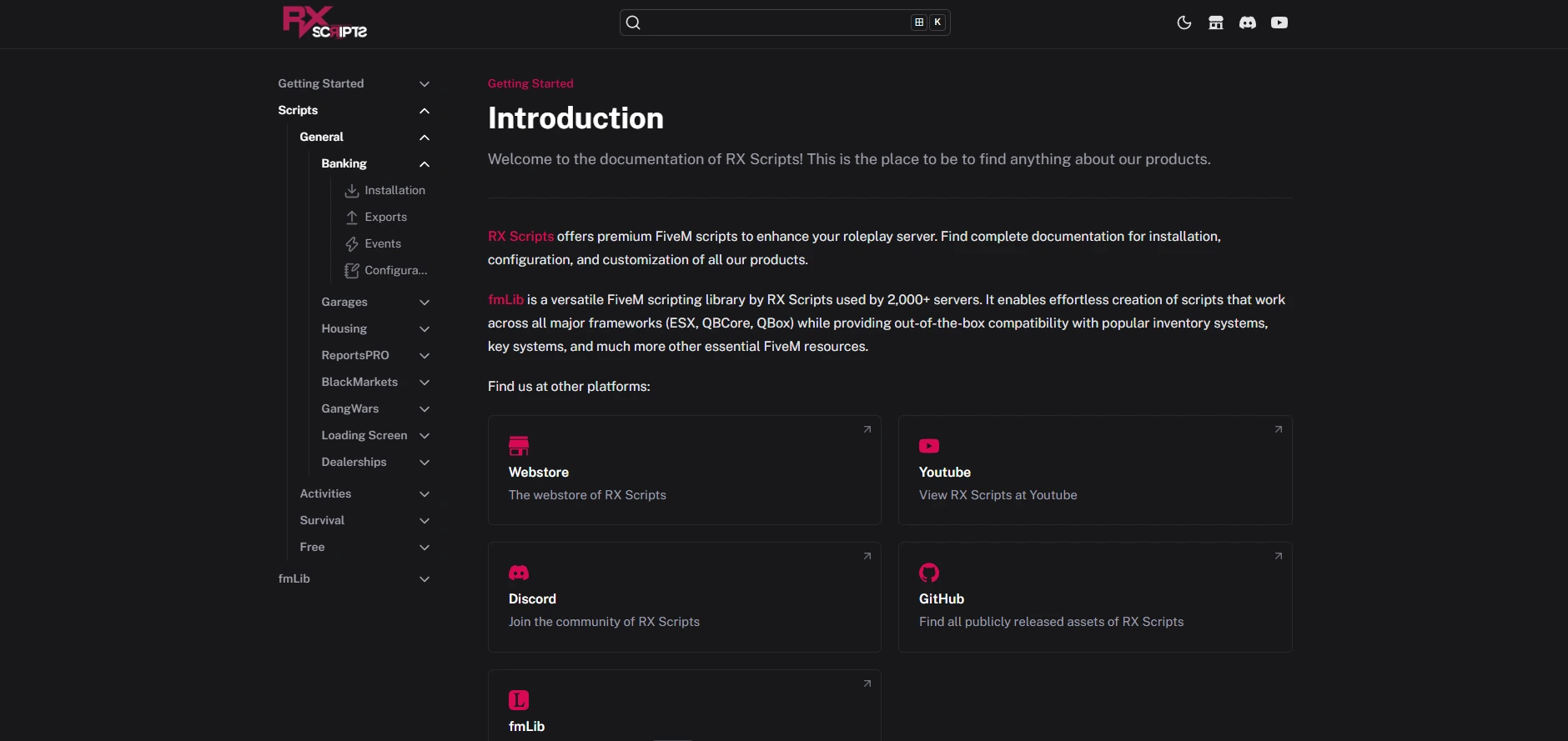Open the Discord card title
The height and width of the screenshot is (741, 1568).
532,598
